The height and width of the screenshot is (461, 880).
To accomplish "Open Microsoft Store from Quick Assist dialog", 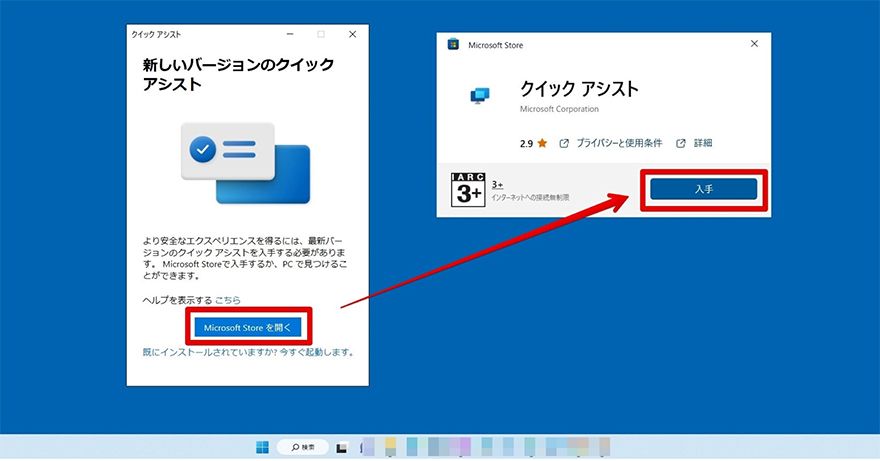I will click(248, 327).
